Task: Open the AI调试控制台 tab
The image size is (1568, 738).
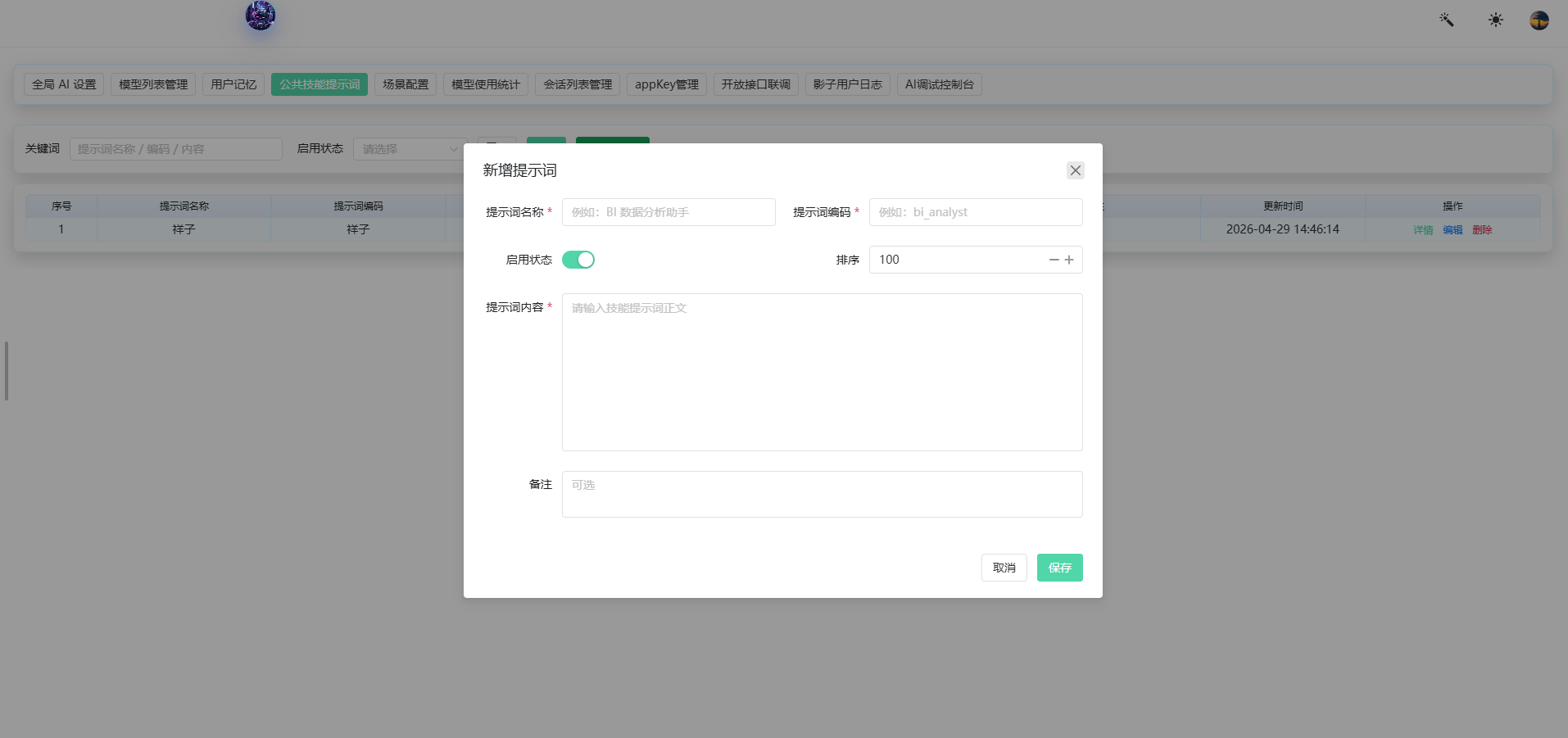Action: 940,84
